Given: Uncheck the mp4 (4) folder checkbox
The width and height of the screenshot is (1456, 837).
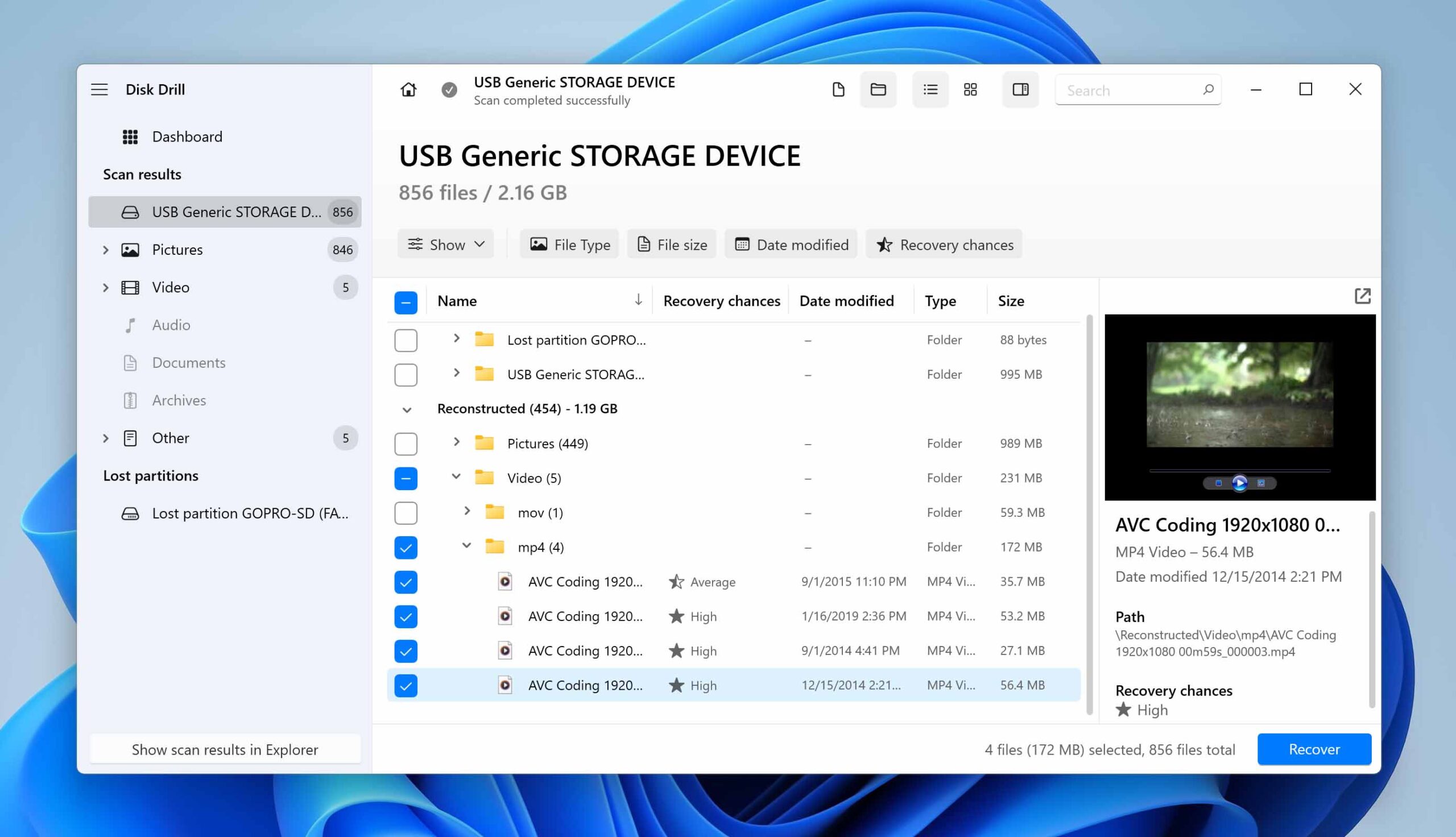Looking at the screenshot, I should 406,547.
